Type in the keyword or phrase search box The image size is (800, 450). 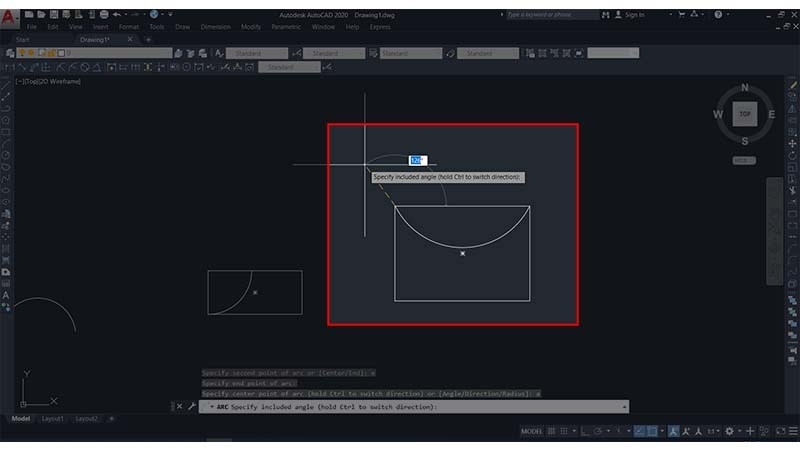point(552,15)
